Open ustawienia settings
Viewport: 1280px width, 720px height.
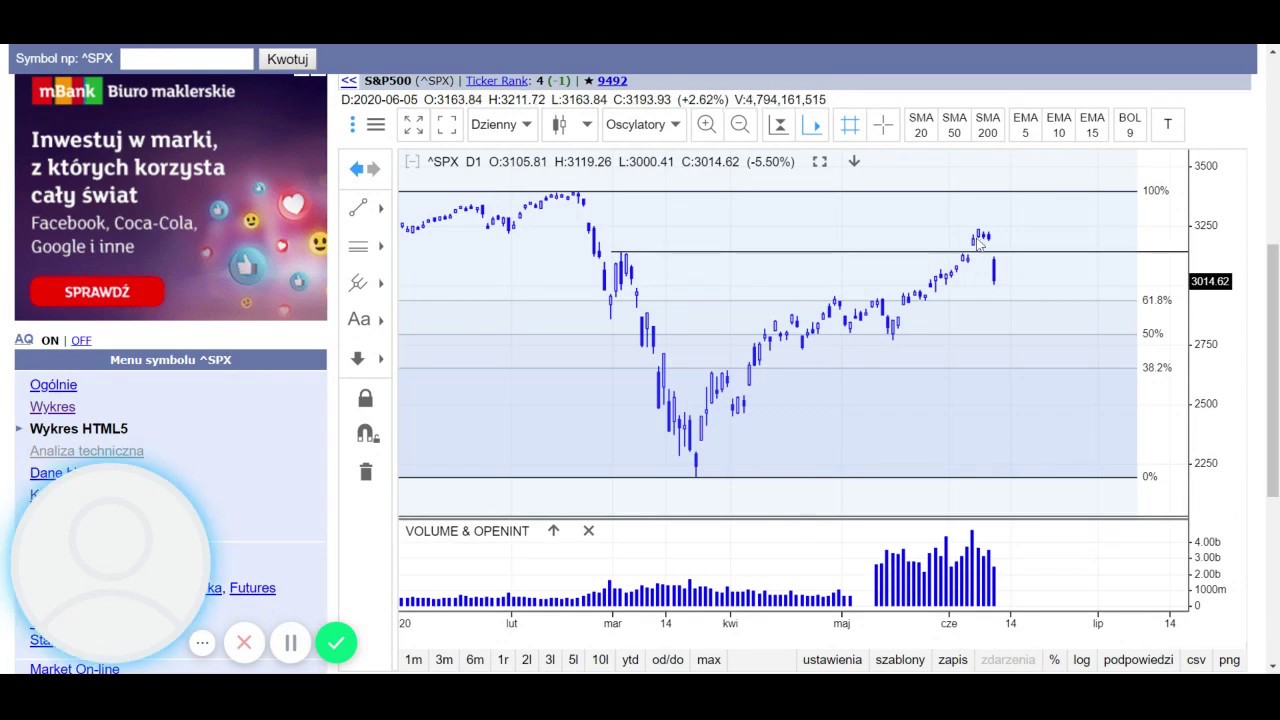pos(832,659)
